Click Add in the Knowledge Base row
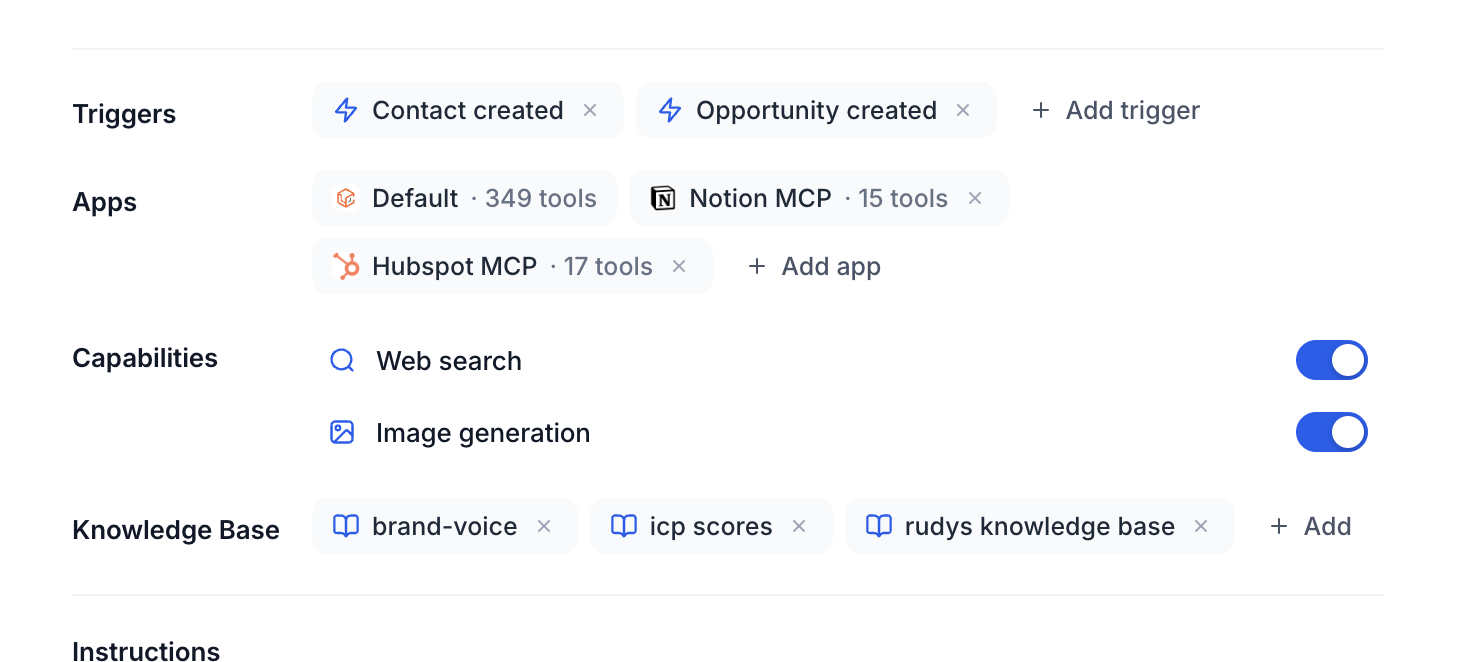Image resolution: width=1478 pixels, height=662 pixels. 1310,526
